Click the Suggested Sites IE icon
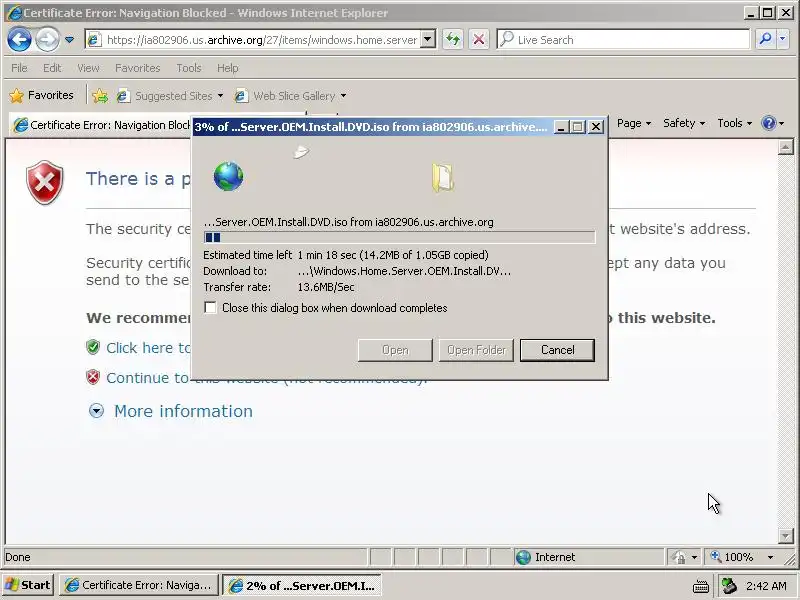 pyautogui.click(x=122, y=96)
